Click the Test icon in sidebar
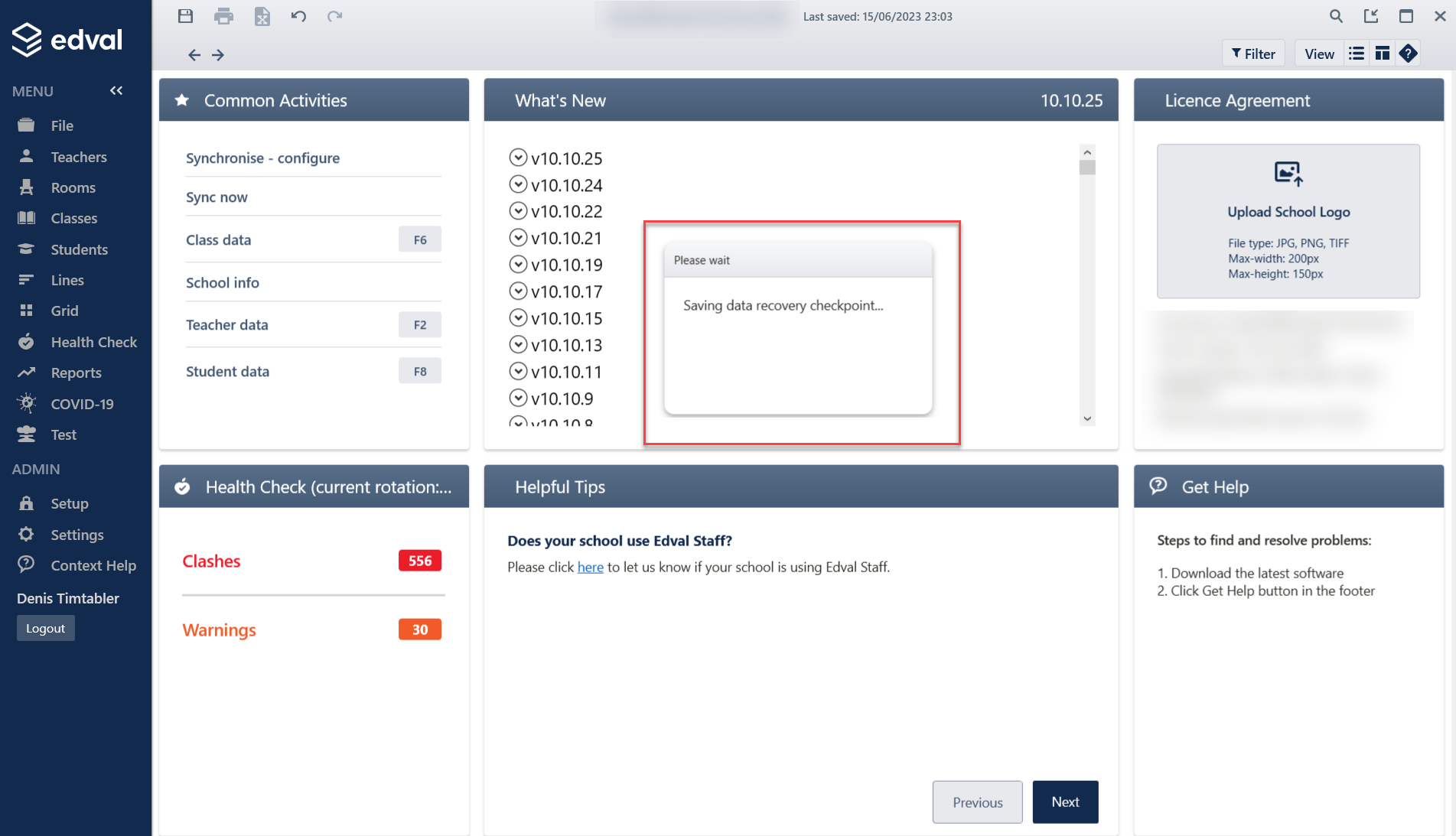This screenshot has width=1456, height=836. [26, 434]
